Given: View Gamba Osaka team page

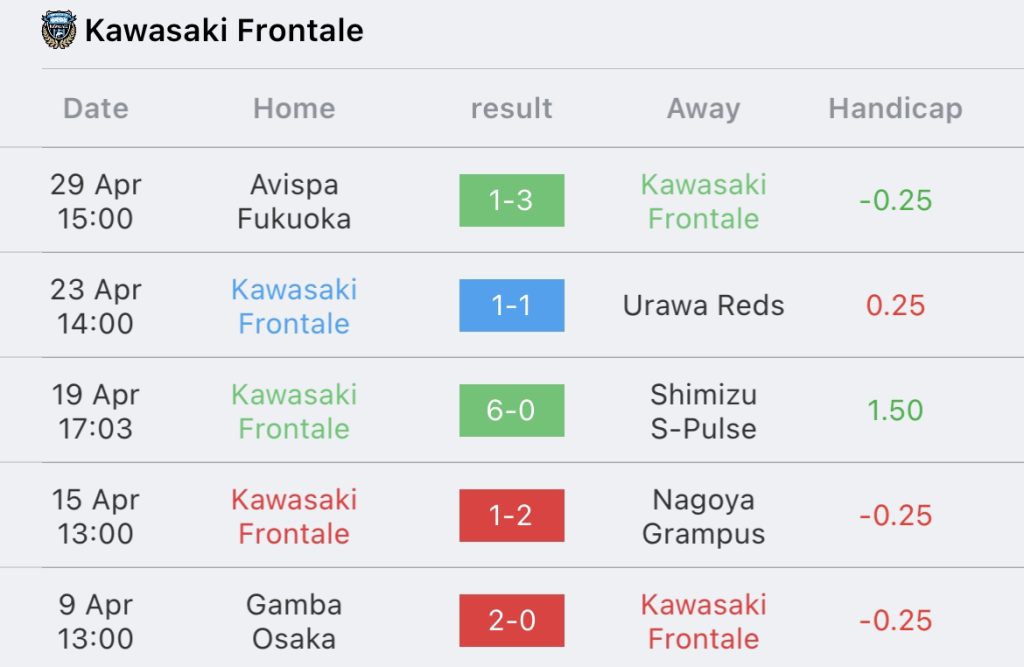Looking at the screenshot, I should point(294,621).
